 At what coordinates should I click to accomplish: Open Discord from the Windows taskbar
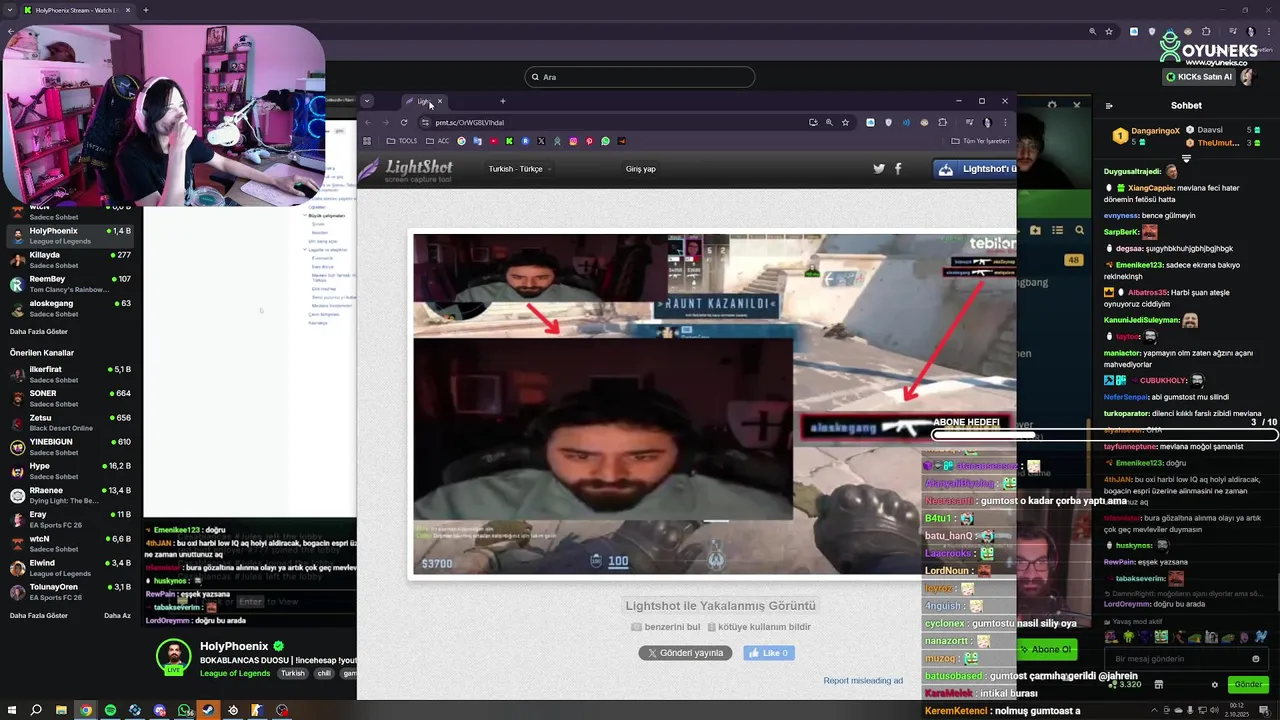pyautogui.click(x=160, y=710)
